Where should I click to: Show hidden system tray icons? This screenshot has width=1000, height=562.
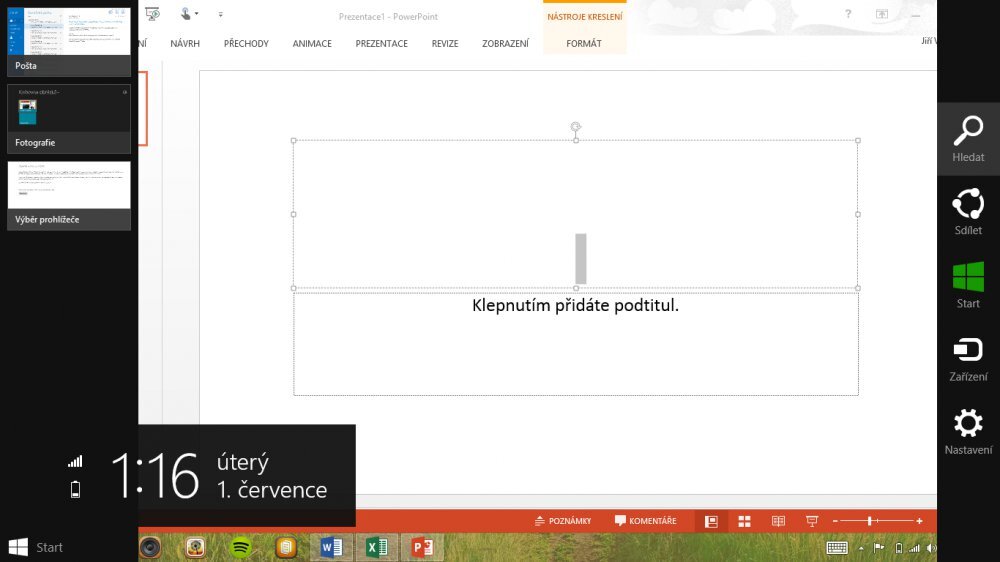[861, 548]
